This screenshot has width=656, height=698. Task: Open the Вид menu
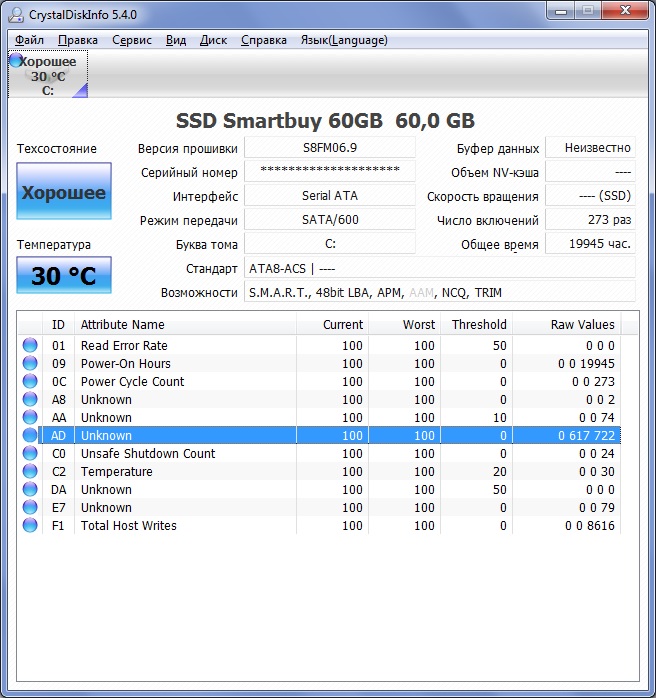(176, 40)
